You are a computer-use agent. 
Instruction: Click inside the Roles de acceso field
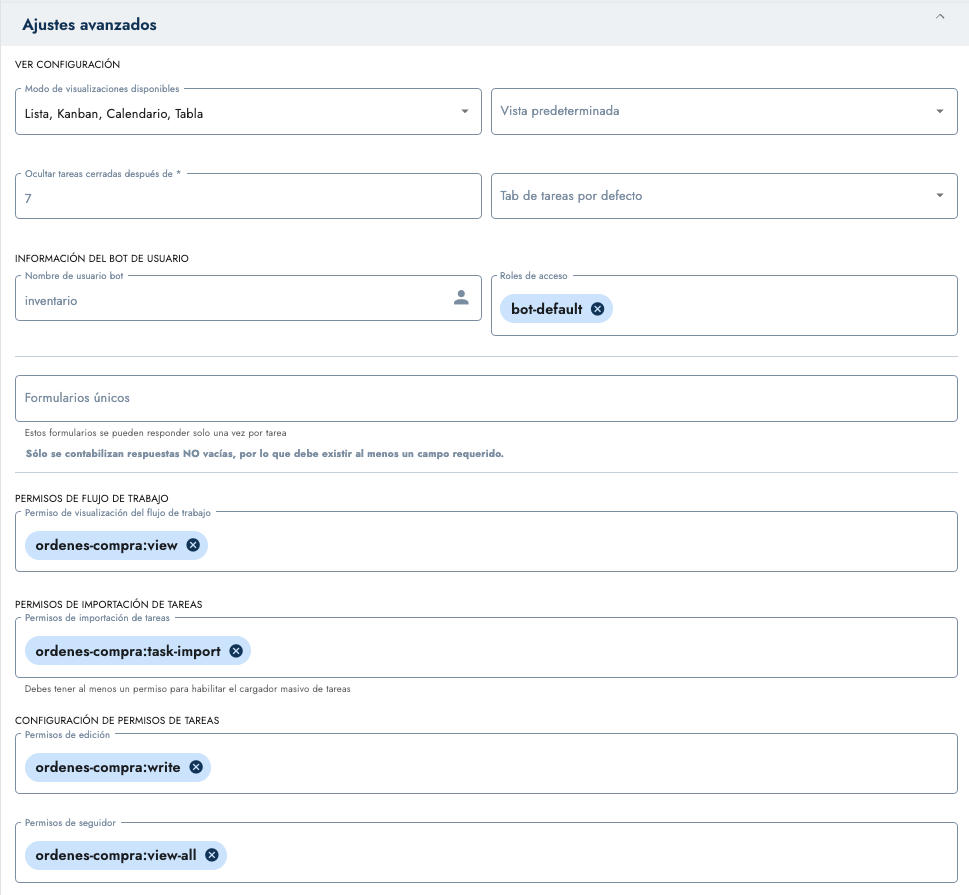click(780, 309)
